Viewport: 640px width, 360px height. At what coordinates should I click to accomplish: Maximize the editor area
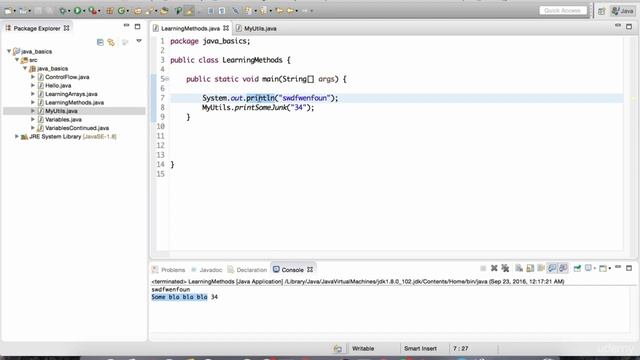[x=629, y=27]
